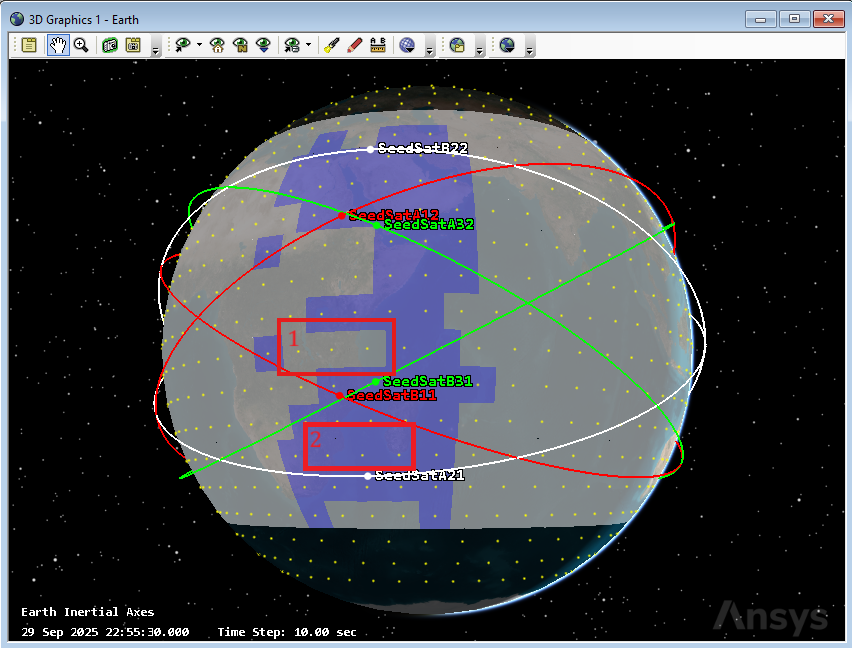Click the Home View house icon

coord(217,45)
